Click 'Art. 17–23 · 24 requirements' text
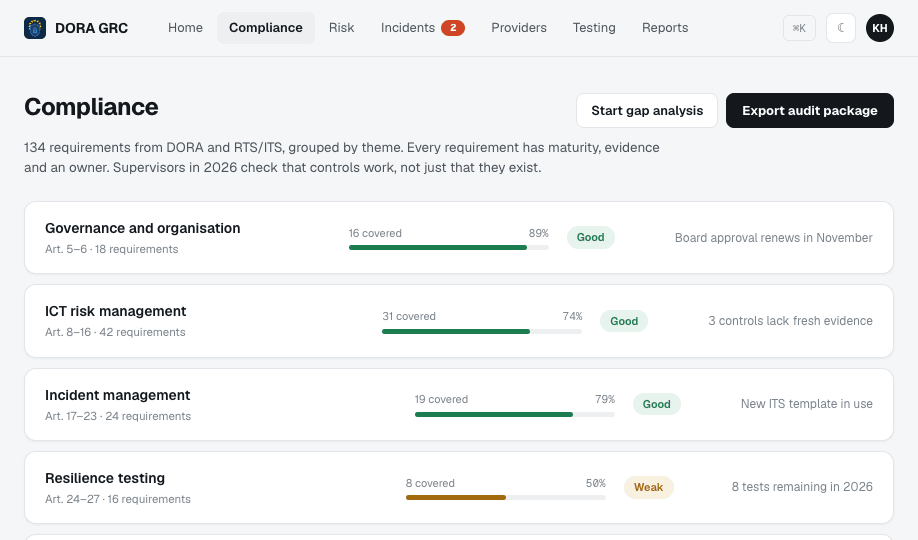 118,416
